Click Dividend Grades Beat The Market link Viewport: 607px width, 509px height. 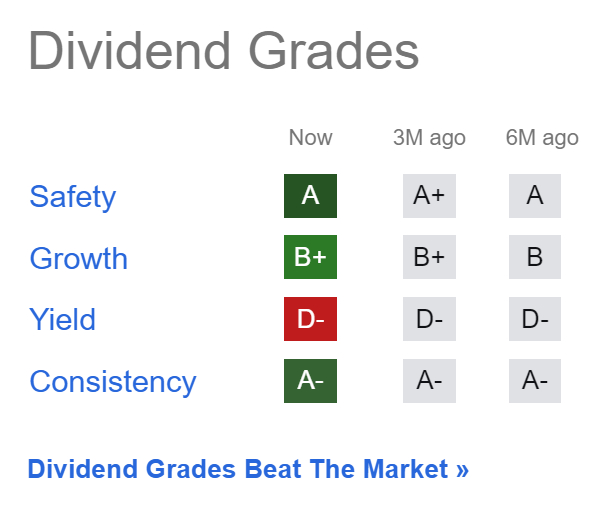point(248,468)
